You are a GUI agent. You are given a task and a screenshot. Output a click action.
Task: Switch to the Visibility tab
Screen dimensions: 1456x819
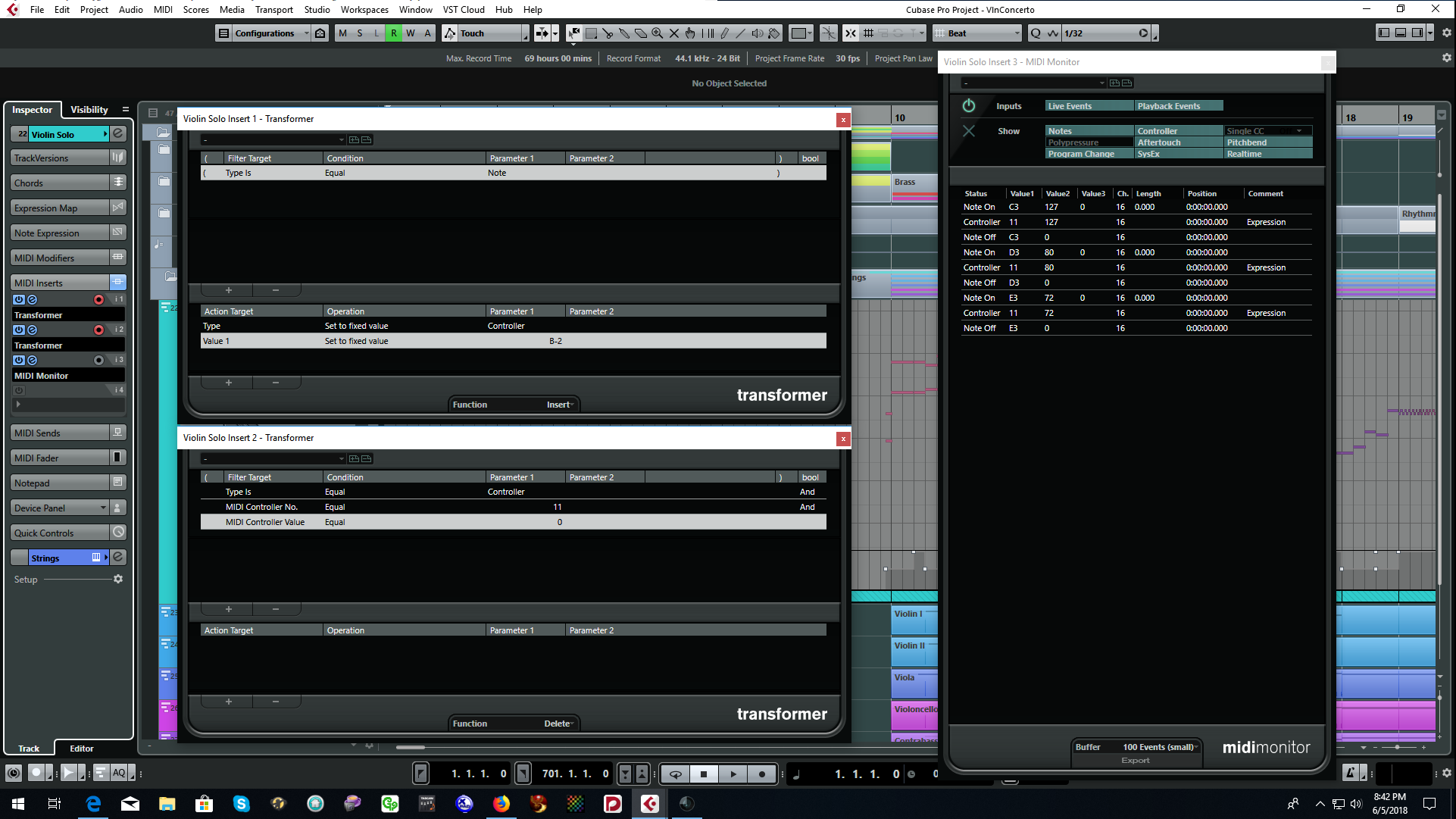(x=89, y=109)
